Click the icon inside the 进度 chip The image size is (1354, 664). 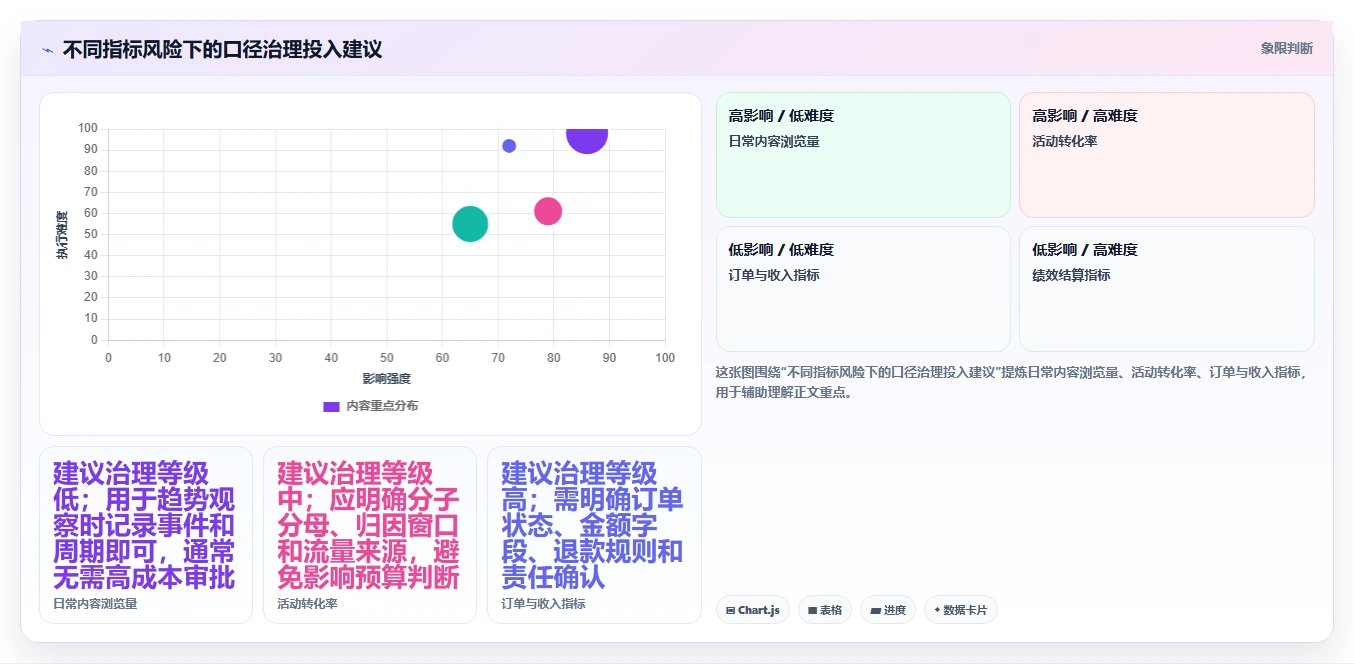click(875, 610)
